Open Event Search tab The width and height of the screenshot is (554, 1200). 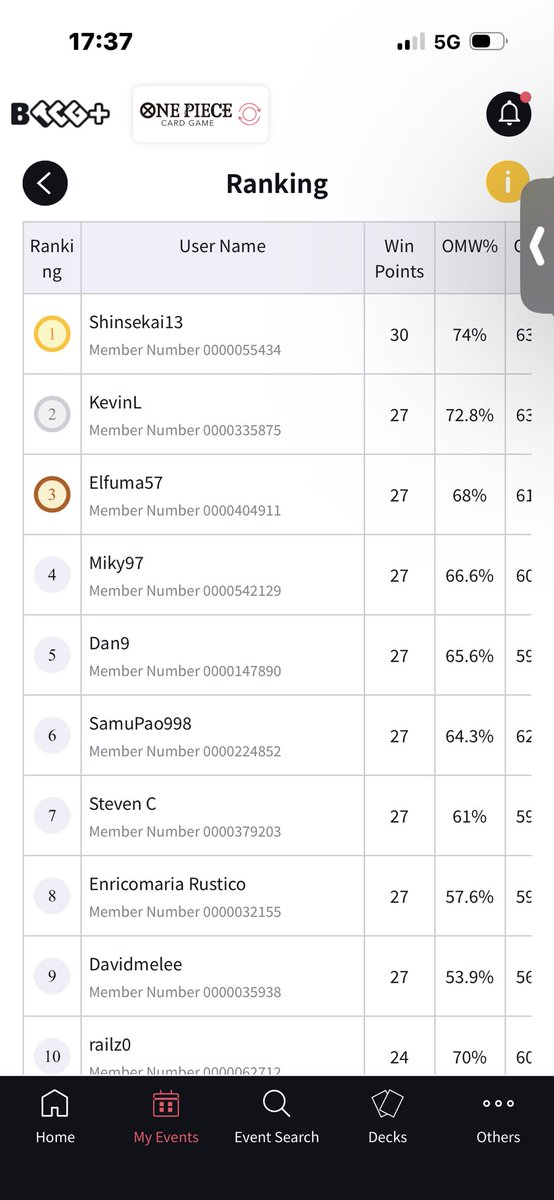pos(277,1117)
